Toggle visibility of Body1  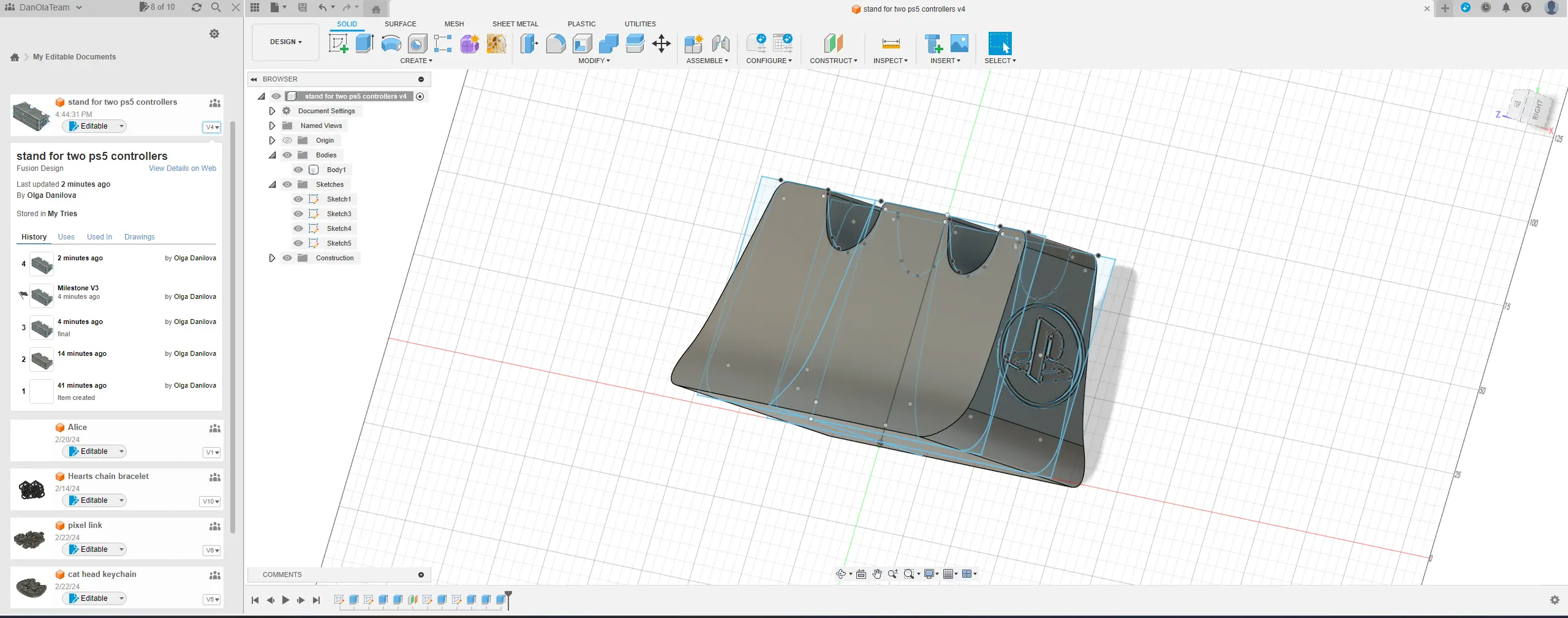coord(298,170)
